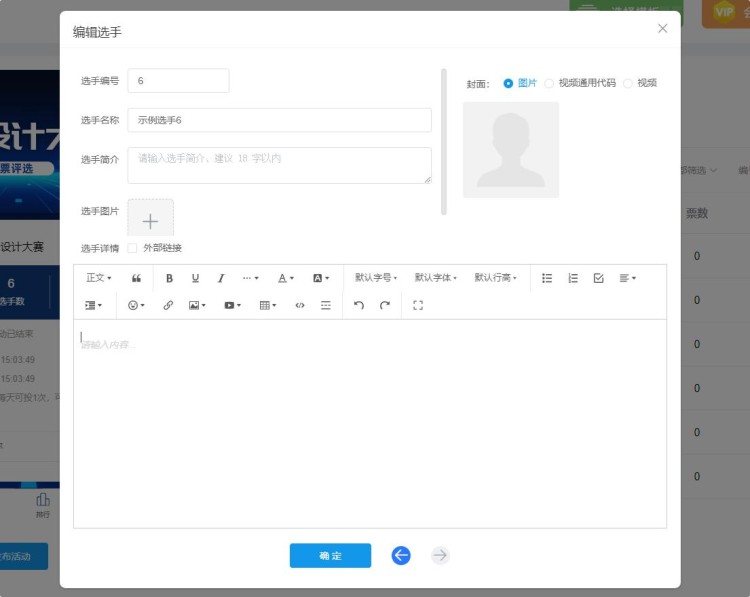Expand the 默认字体 font family dropdown

[436, 278]
